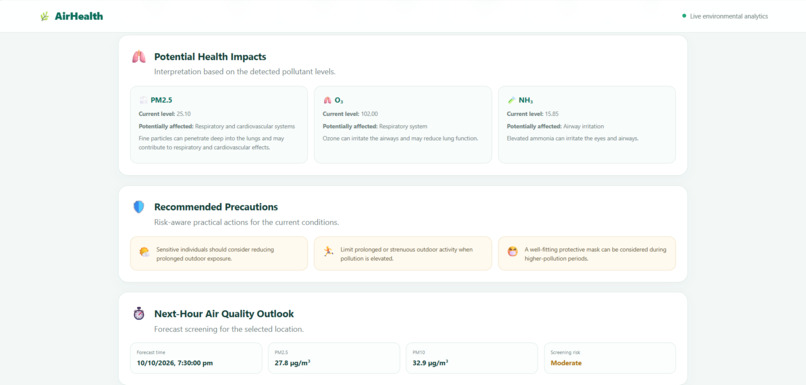The width and height of the screenshot is (806, 385).
Task: Click the AirHealth leaf logo icon
Action: click(x=44, y=16)
